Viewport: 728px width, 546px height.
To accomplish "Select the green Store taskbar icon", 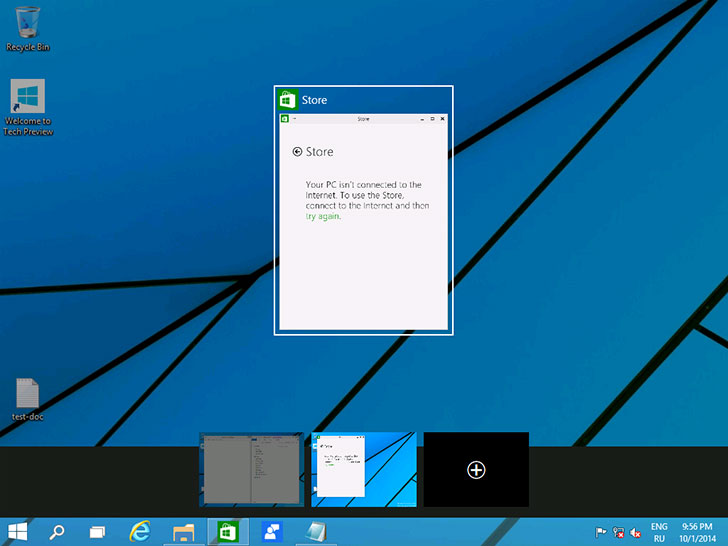I will 227,532.
